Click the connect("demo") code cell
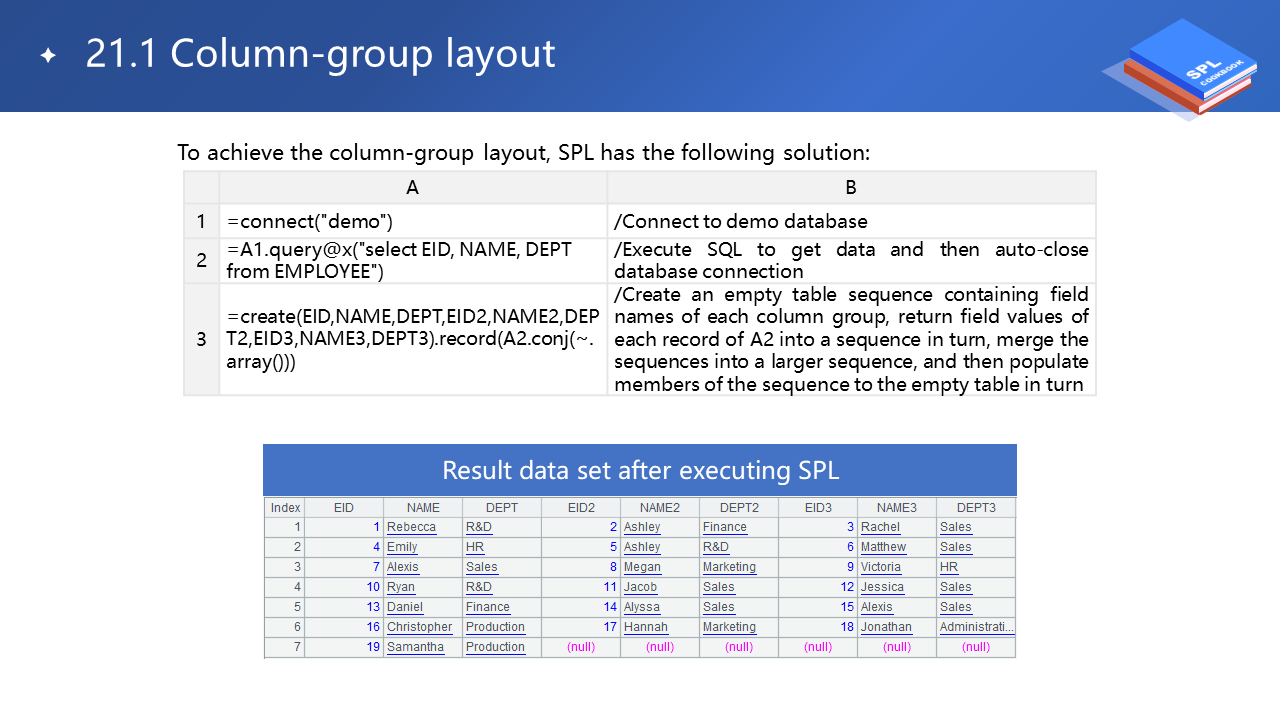 click(412, 221)
